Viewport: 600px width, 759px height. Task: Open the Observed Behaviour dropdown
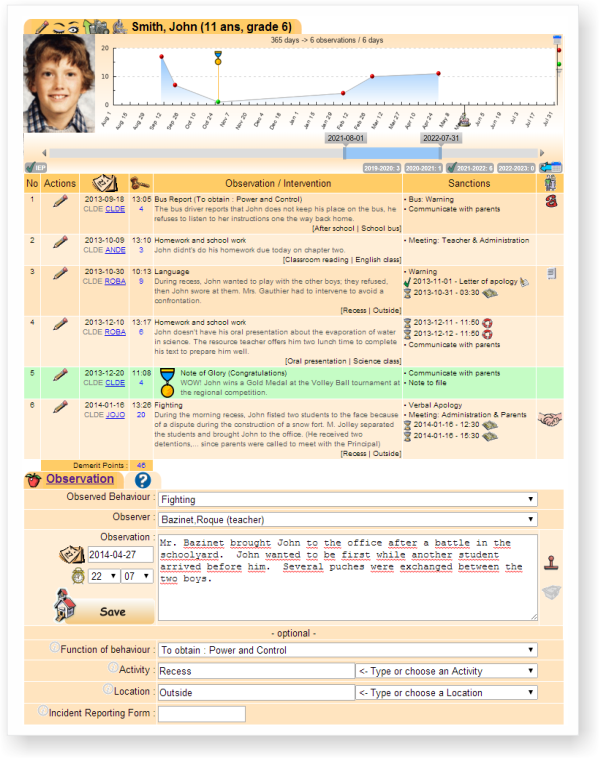(347, 499)
